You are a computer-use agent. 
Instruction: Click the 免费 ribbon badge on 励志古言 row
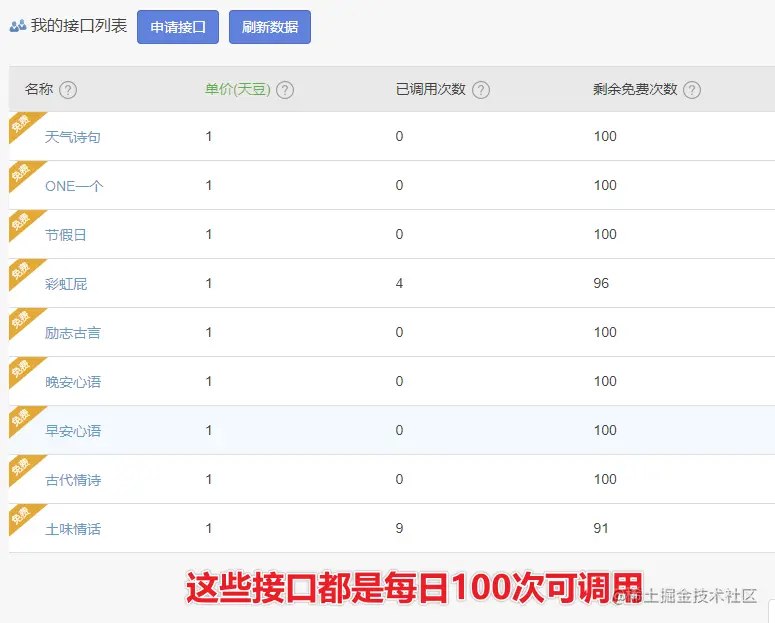pos(22,320)
